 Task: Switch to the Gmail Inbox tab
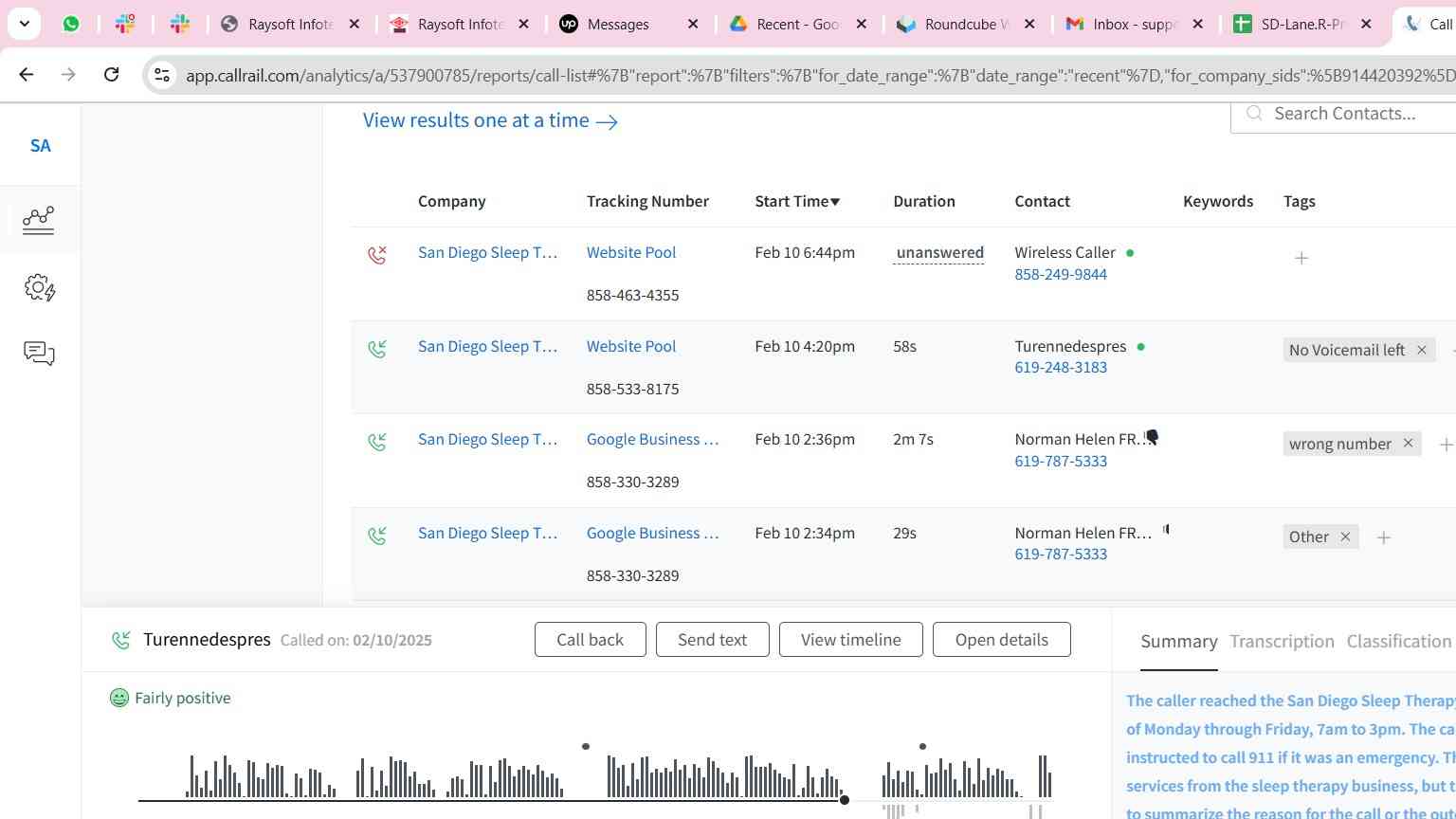pyautogui.click(x=1124, y=24)
